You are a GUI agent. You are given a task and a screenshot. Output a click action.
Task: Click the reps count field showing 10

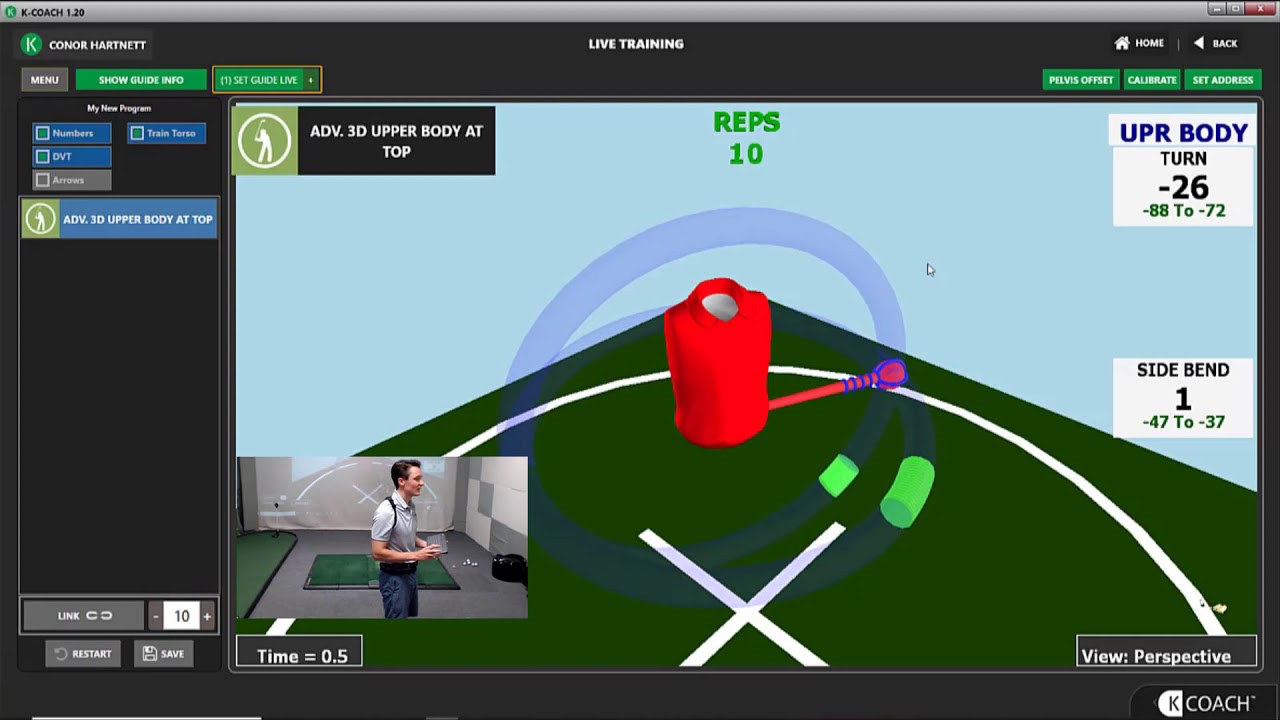point(181,616)
